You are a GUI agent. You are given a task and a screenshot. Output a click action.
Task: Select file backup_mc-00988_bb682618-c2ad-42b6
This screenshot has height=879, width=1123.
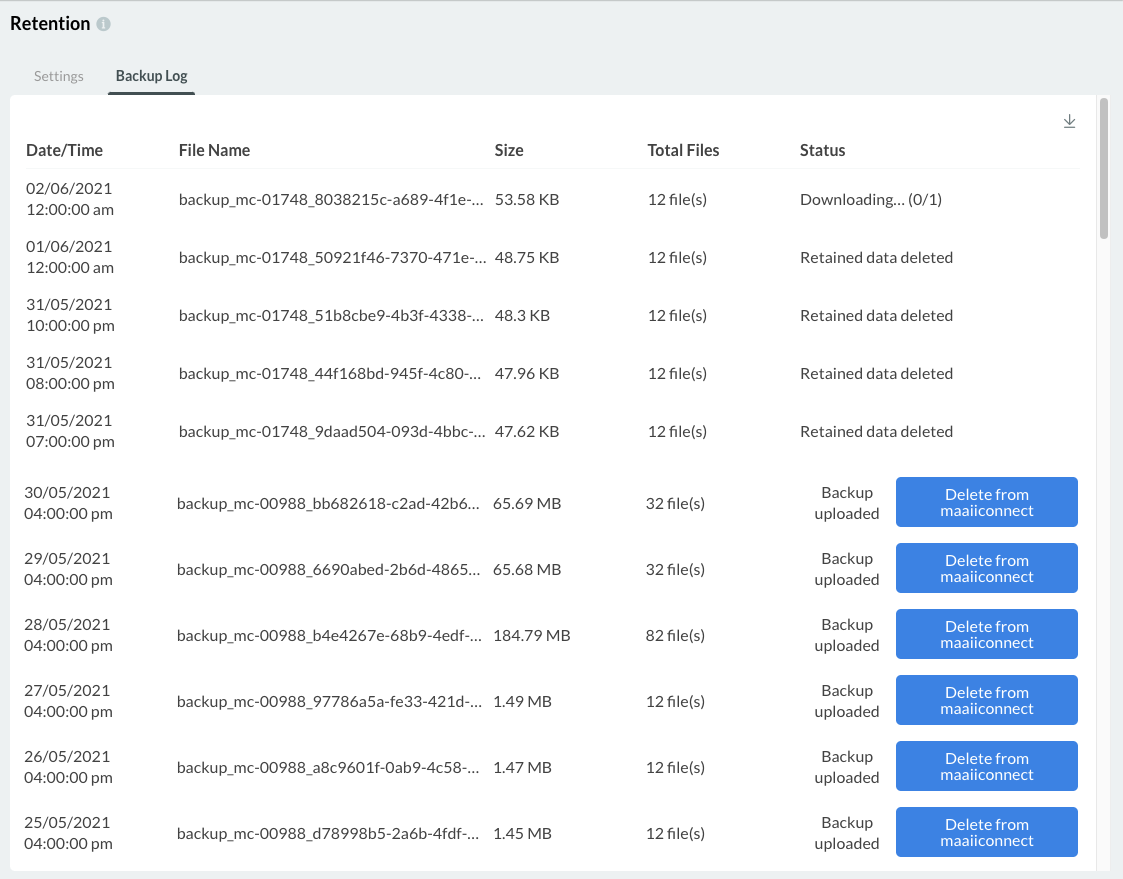pyautogui.click(x=328, y=504)
